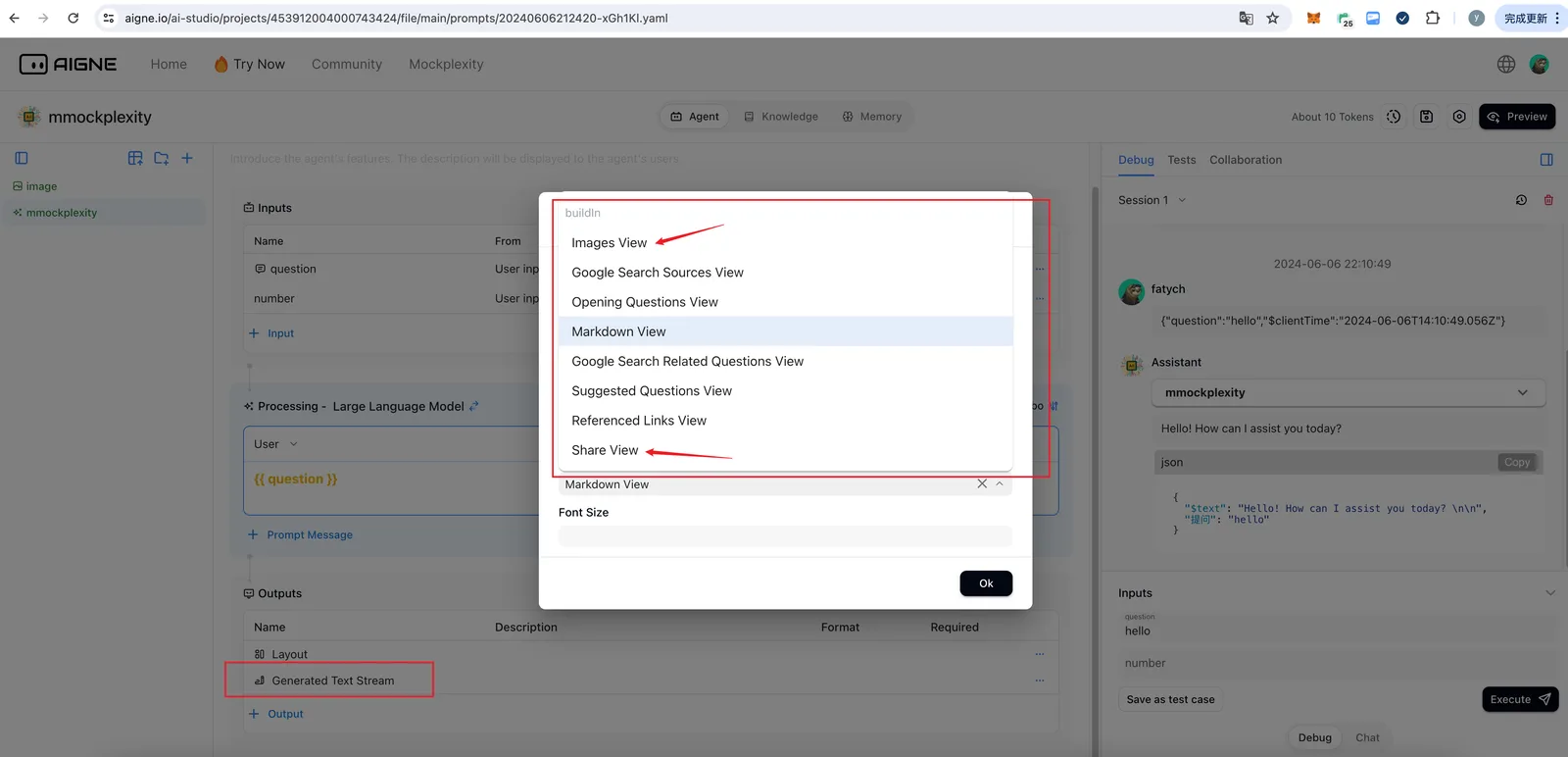Viewport: 1568px width, 757px height.
Task: Click Save as test case
Action: click(x=1170, y=699)
